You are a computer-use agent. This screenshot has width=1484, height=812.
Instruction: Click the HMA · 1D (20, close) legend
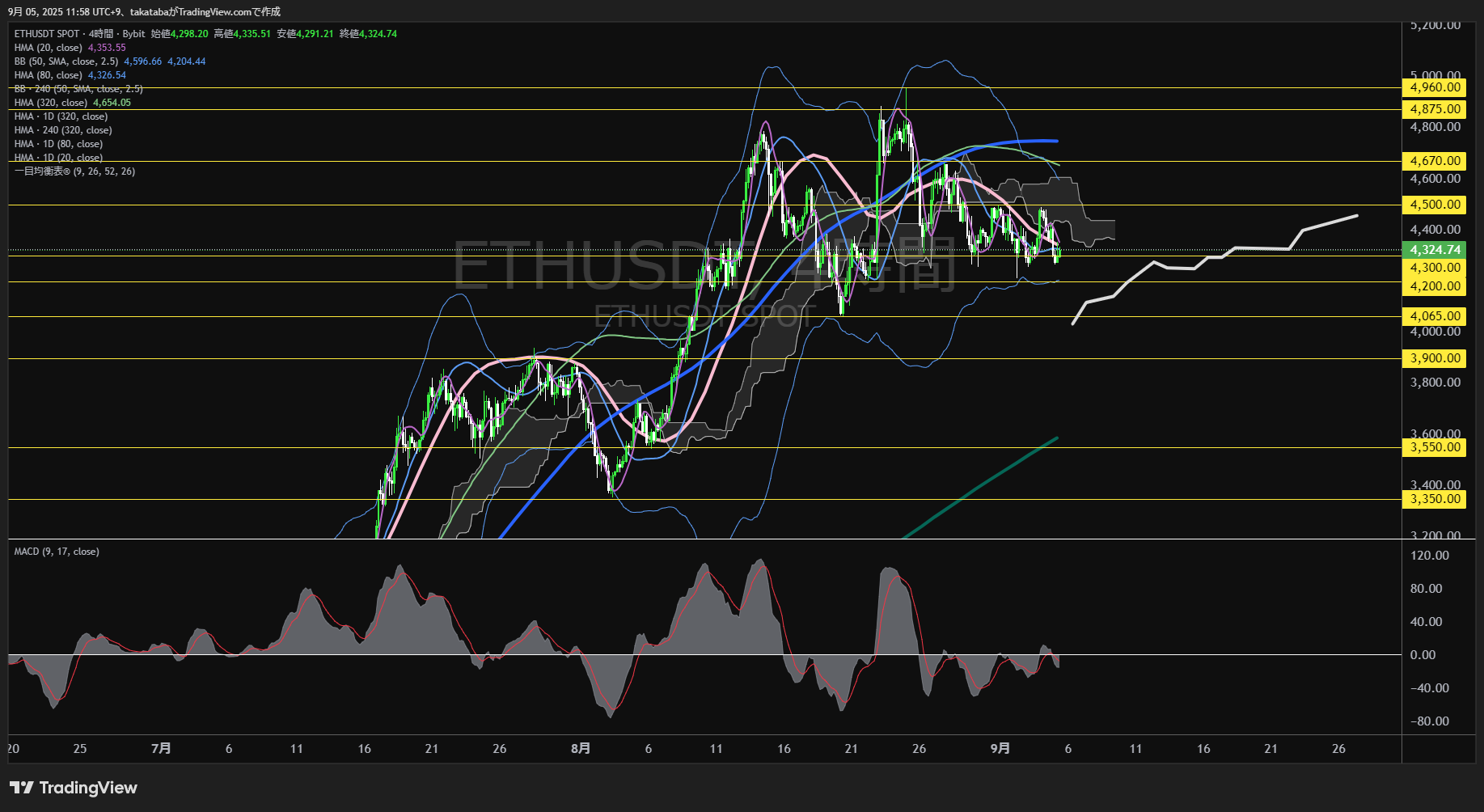(x=58, y=158)
